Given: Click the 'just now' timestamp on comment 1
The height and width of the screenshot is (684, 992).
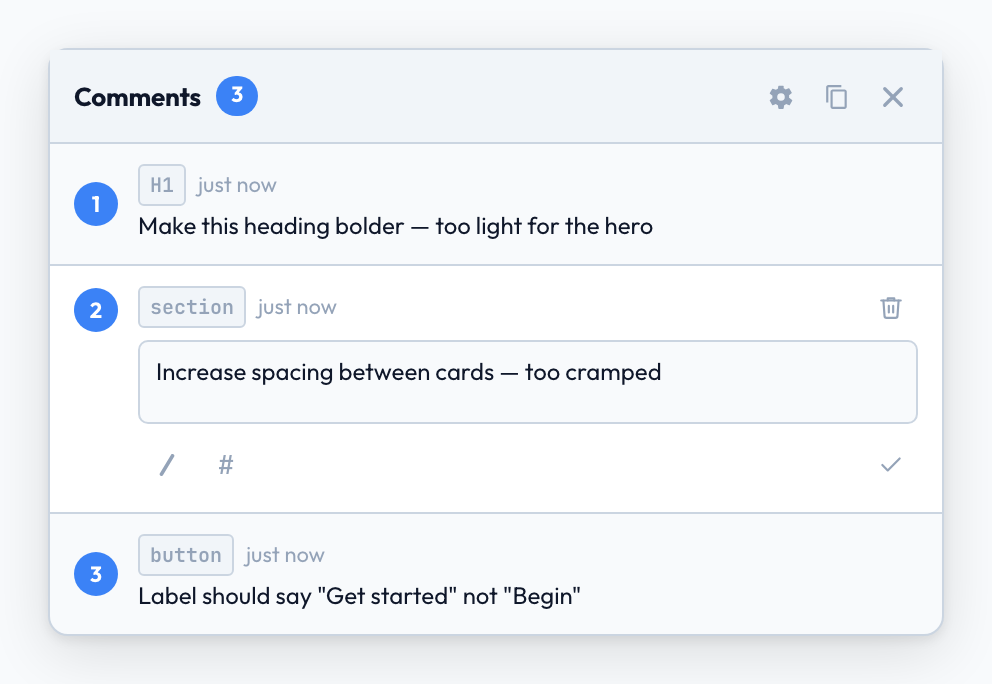Looking at the screenshot, I should tap(237, 184).
